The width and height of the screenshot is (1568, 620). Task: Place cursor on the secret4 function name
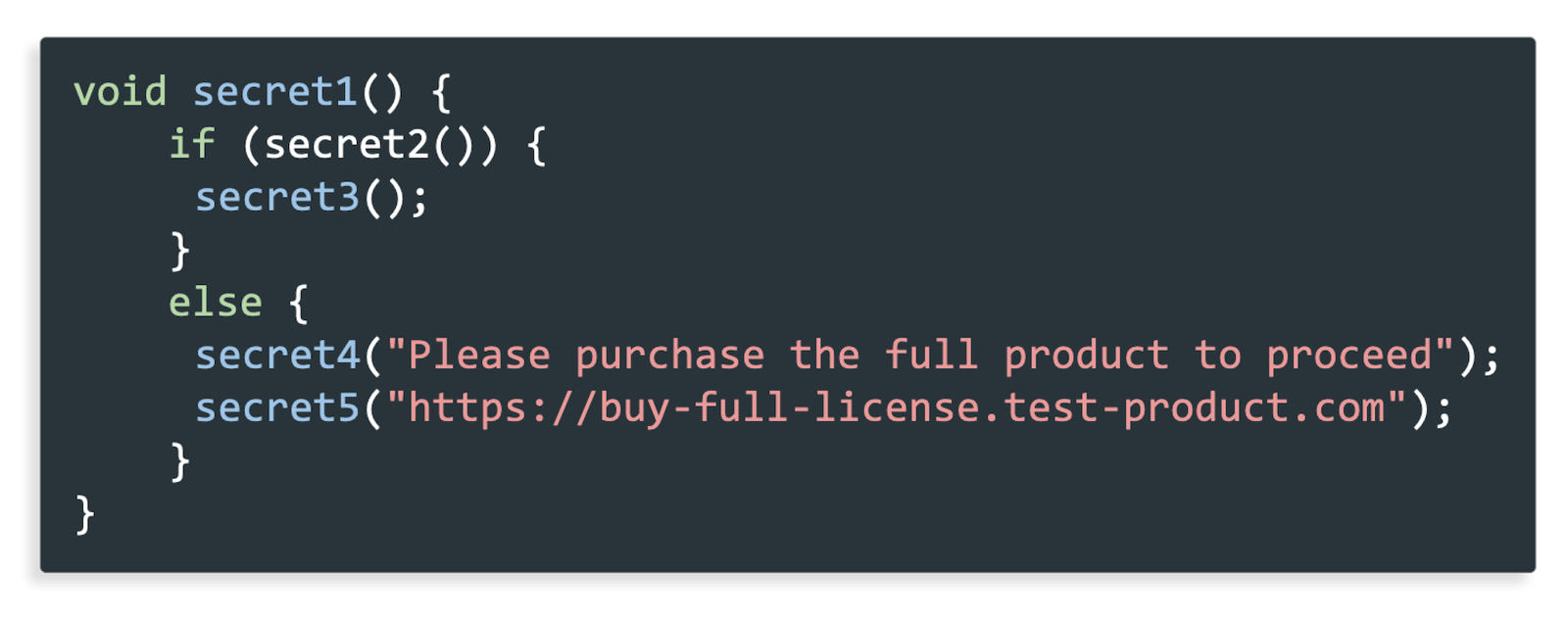click(x=277, y=355)
